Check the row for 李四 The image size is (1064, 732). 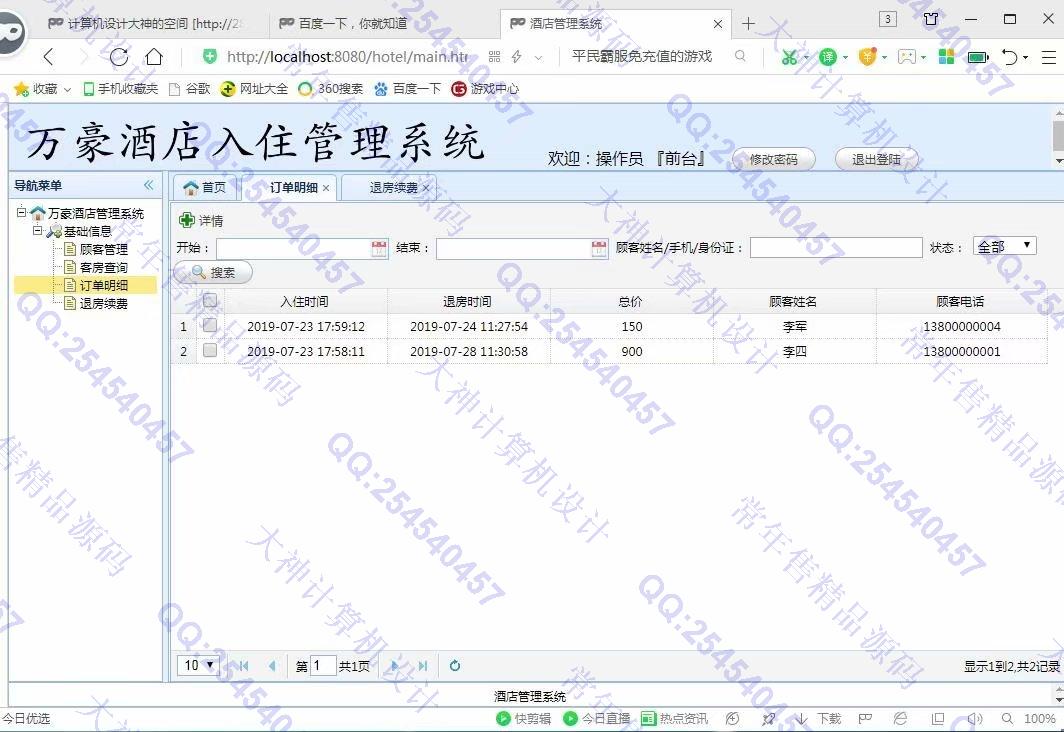210,351
